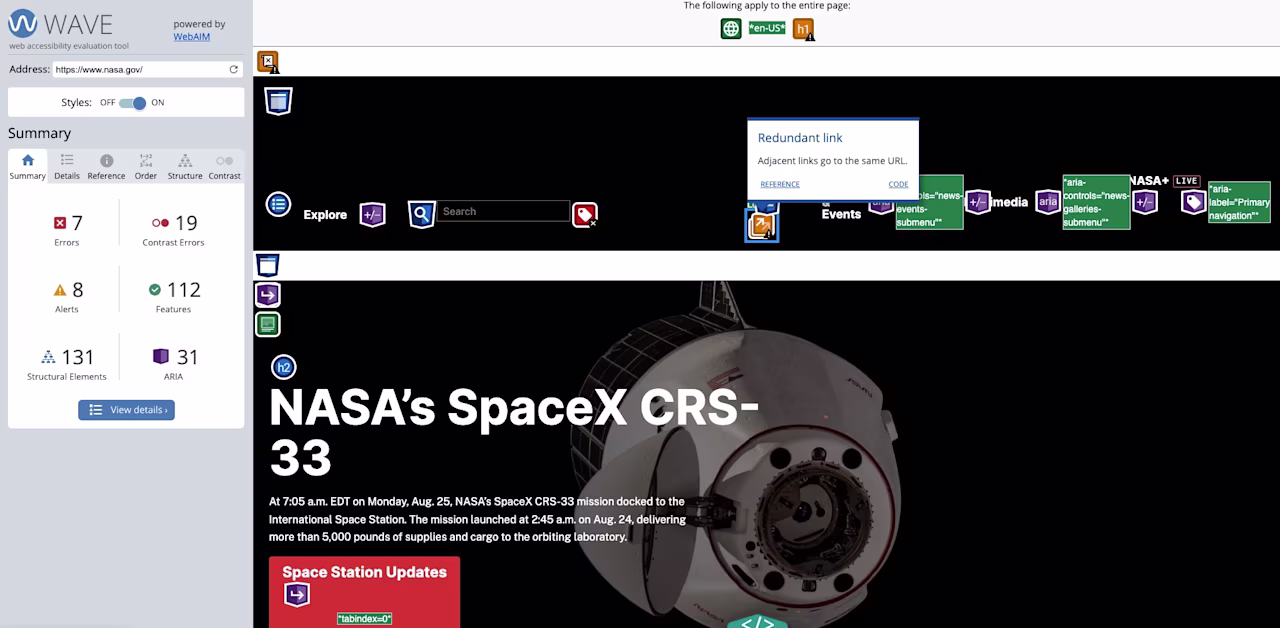Click the purple tag icon beside the Primary navigation label

(x=1193, y=203)
